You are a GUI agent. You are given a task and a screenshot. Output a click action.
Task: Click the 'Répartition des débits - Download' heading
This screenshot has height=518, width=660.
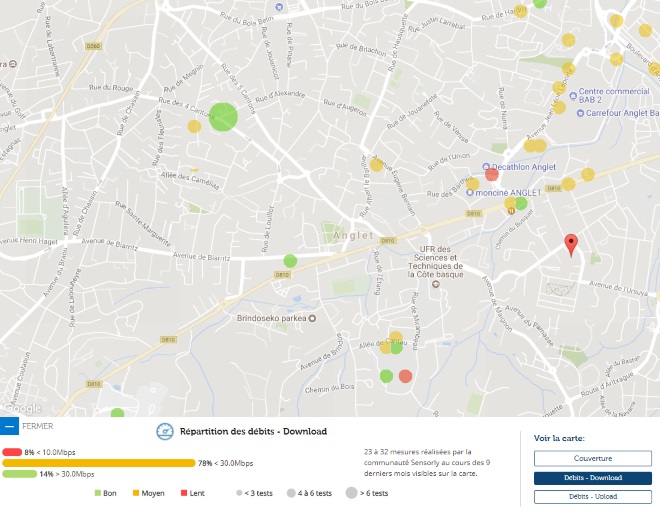[x=253, y=431]
